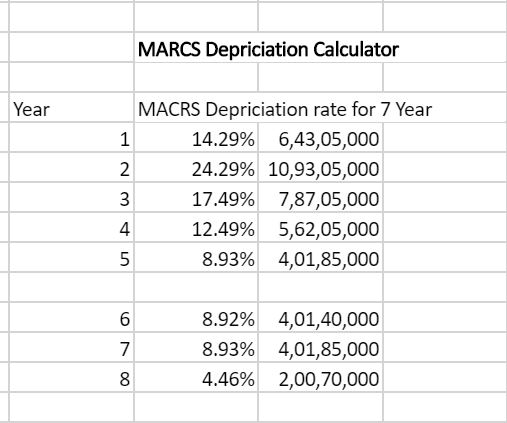507x423 pixels.
Task: Select the 5,62,05,000 amount cell
Action: click(320, 229)
